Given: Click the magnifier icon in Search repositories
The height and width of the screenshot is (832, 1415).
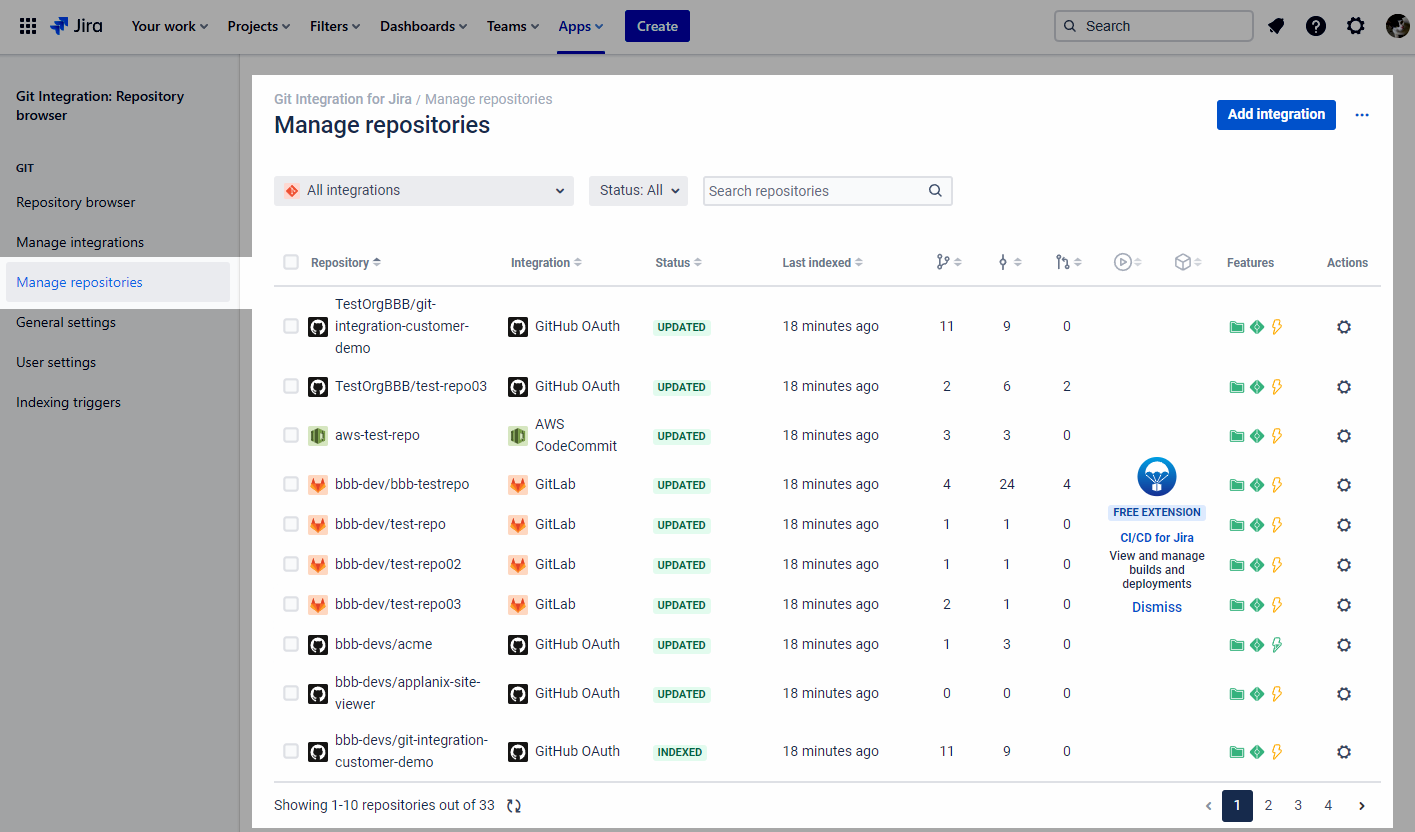Looking at the screenshot, I should [935, 191].
